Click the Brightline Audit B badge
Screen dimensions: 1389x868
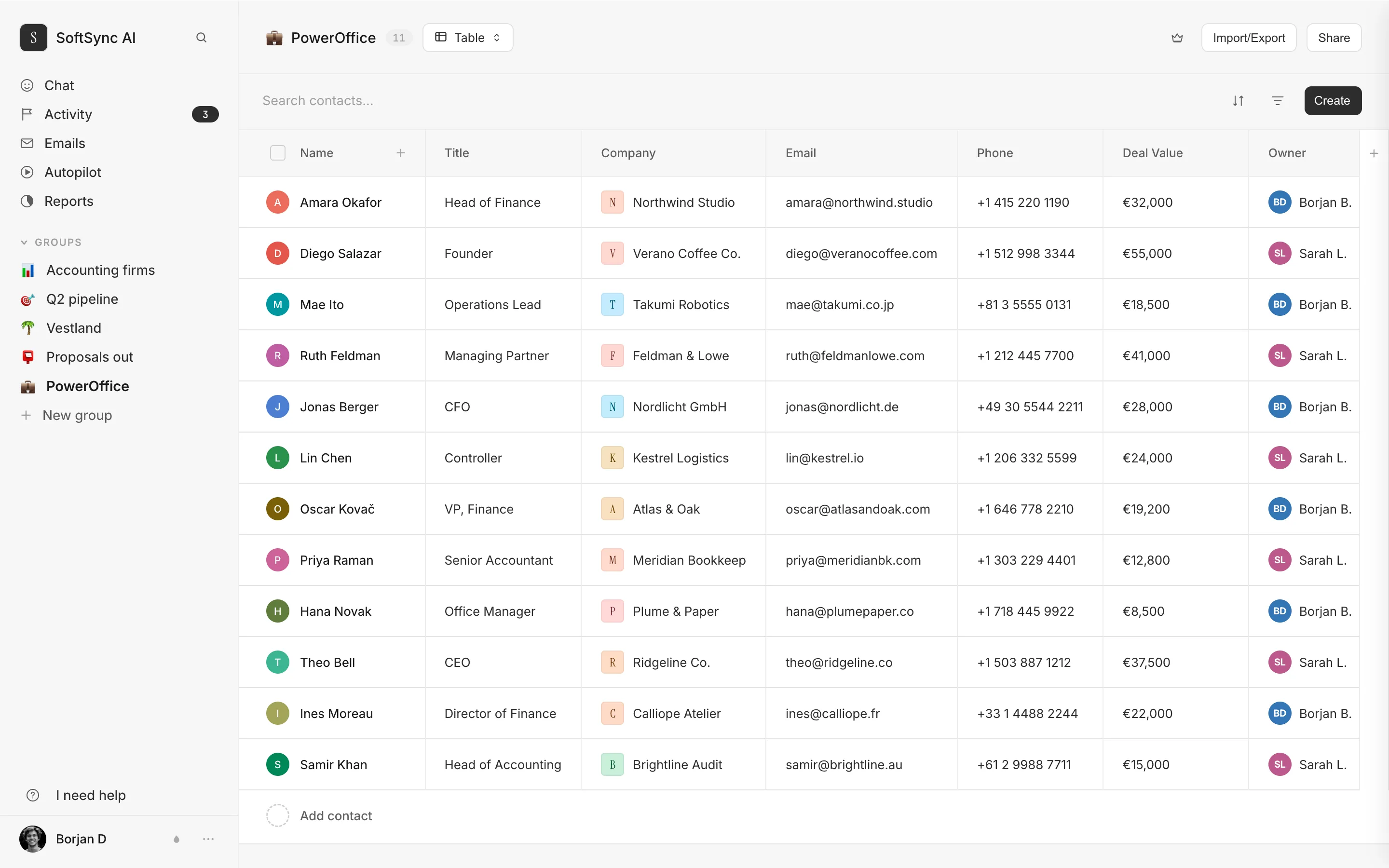(x=613, y=765)
